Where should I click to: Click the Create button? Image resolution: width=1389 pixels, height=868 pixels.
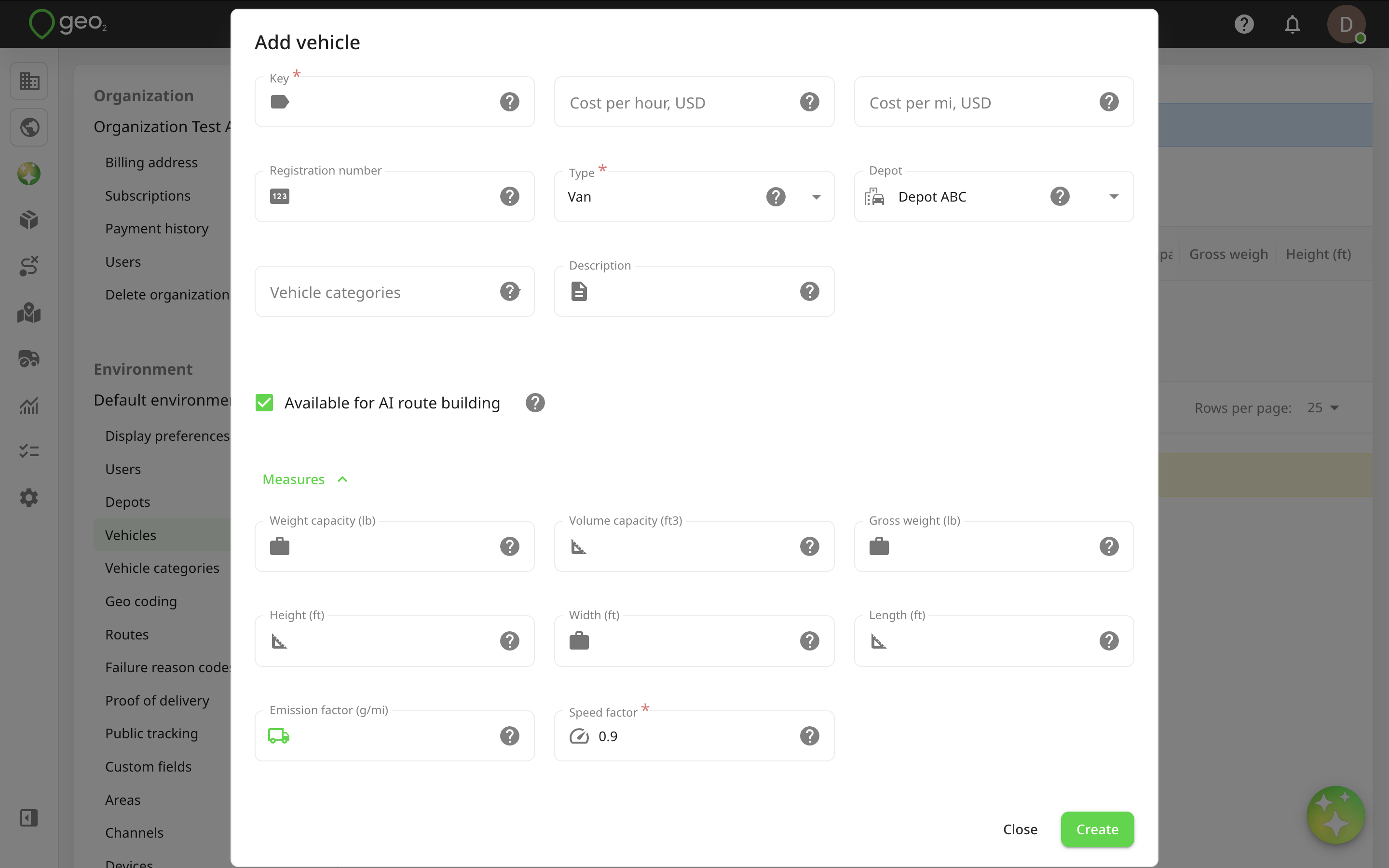[1097, 829]
